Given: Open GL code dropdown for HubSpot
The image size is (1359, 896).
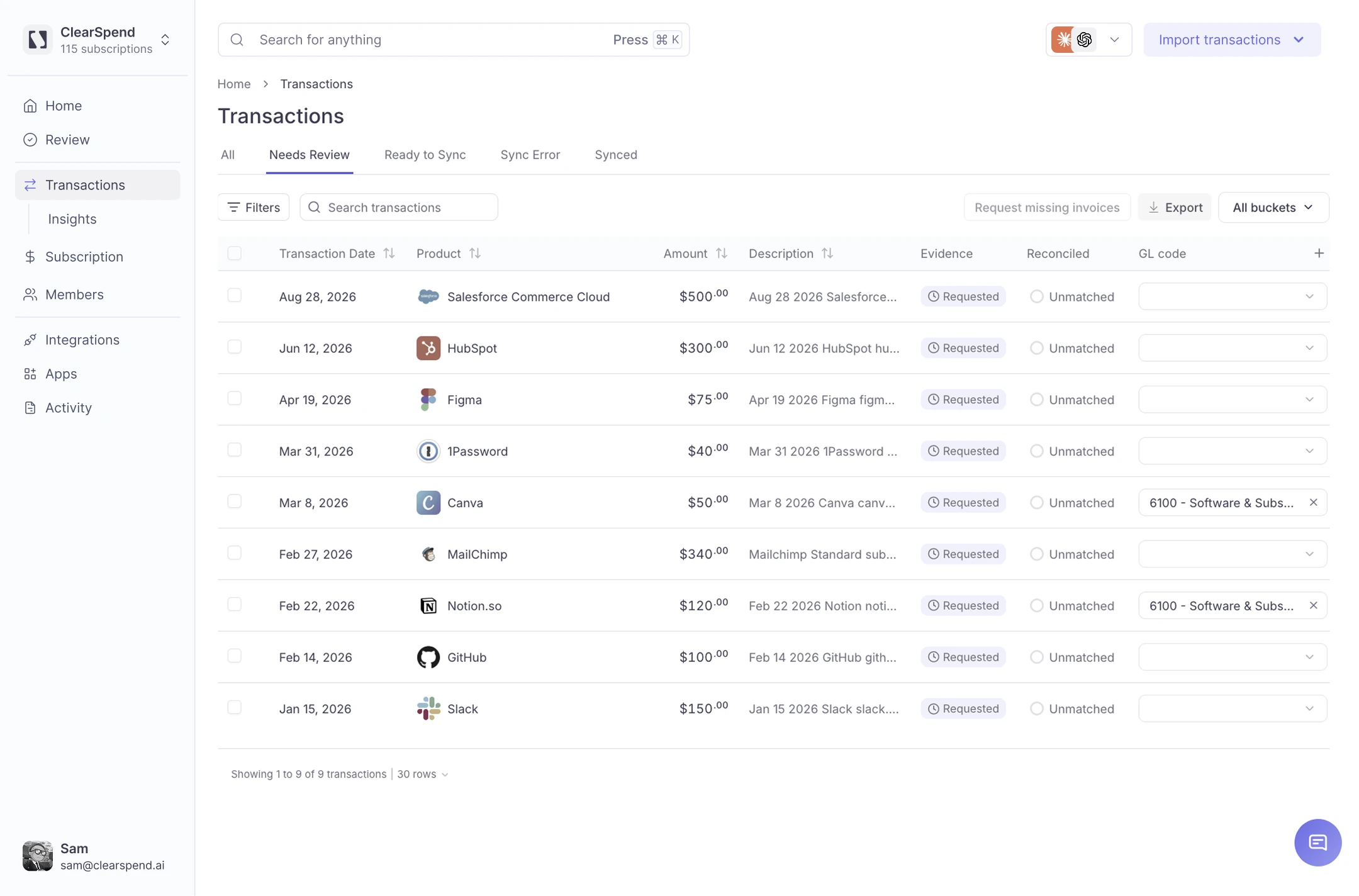Looking at the screenshot, I should pyautogui.click(x=1233, y=348).
